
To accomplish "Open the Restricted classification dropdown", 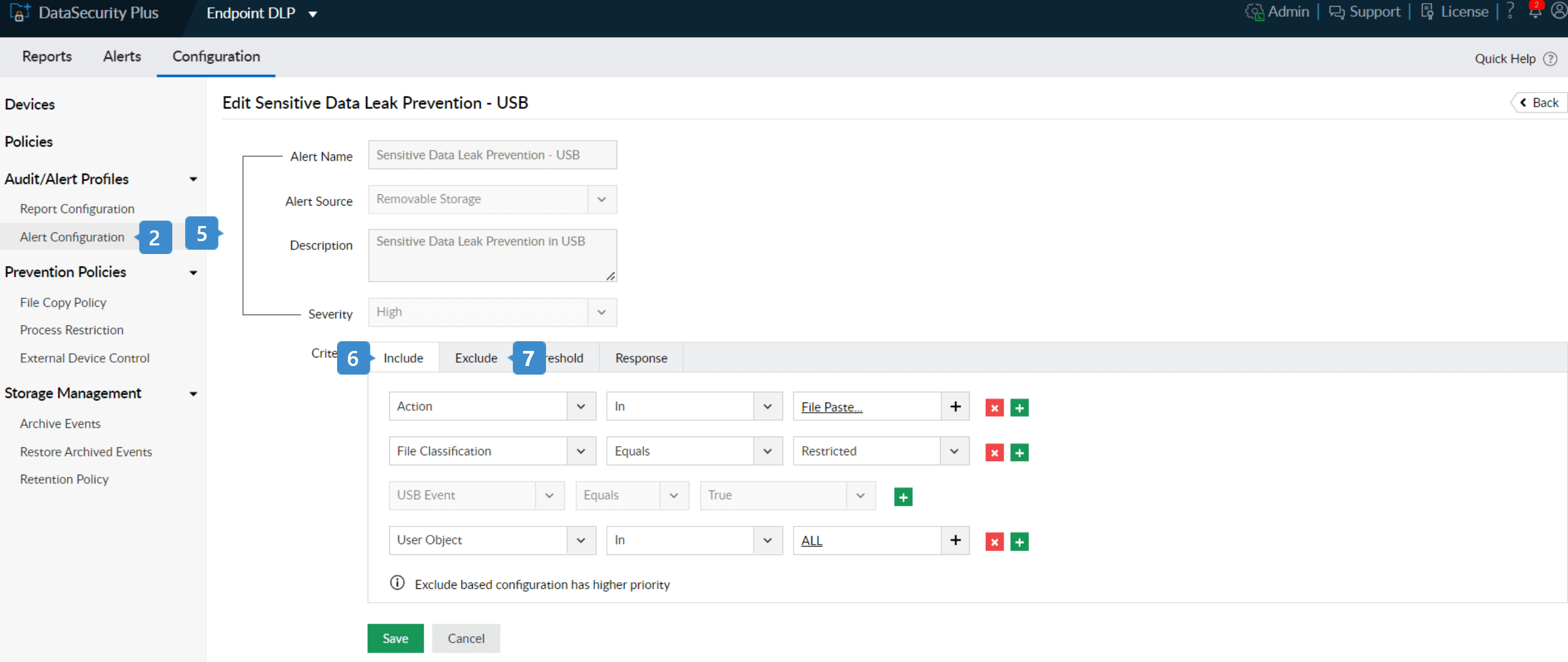I will coord(954,451).
